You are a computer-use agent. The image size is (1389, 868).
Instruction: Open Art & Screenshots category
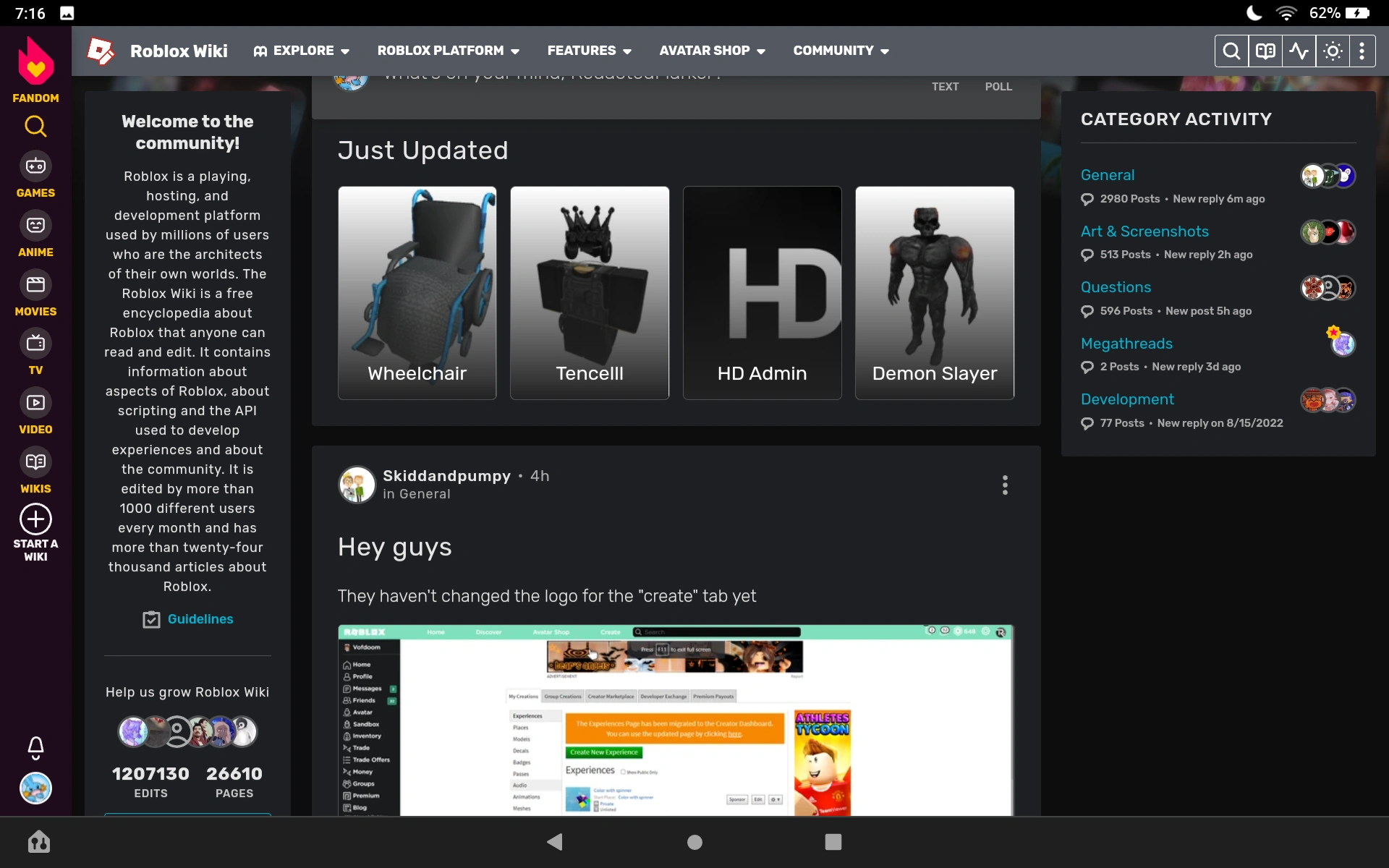(x=1144, y=231)
